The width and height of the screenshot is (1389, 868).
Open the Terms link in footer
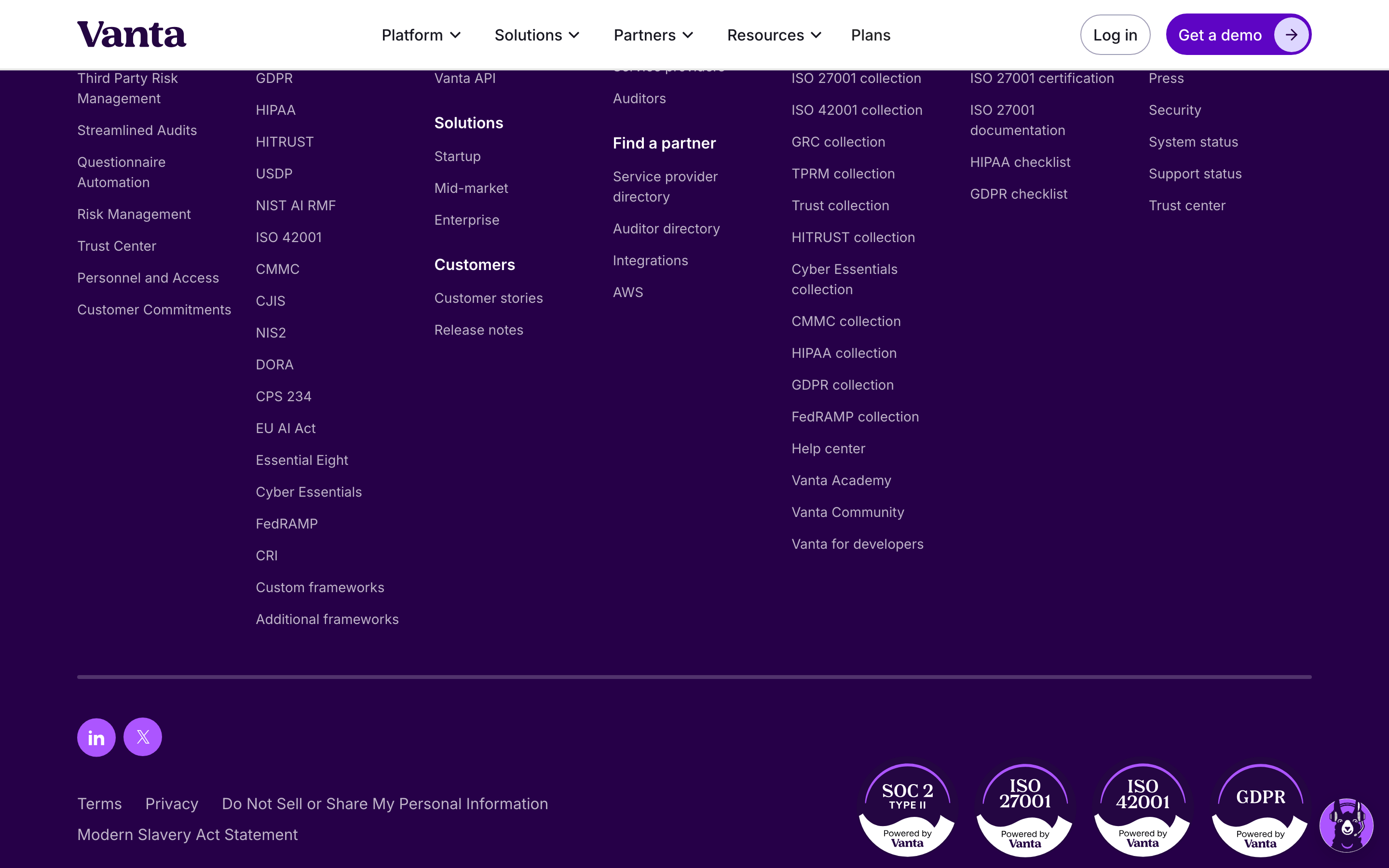click(99, 804)
